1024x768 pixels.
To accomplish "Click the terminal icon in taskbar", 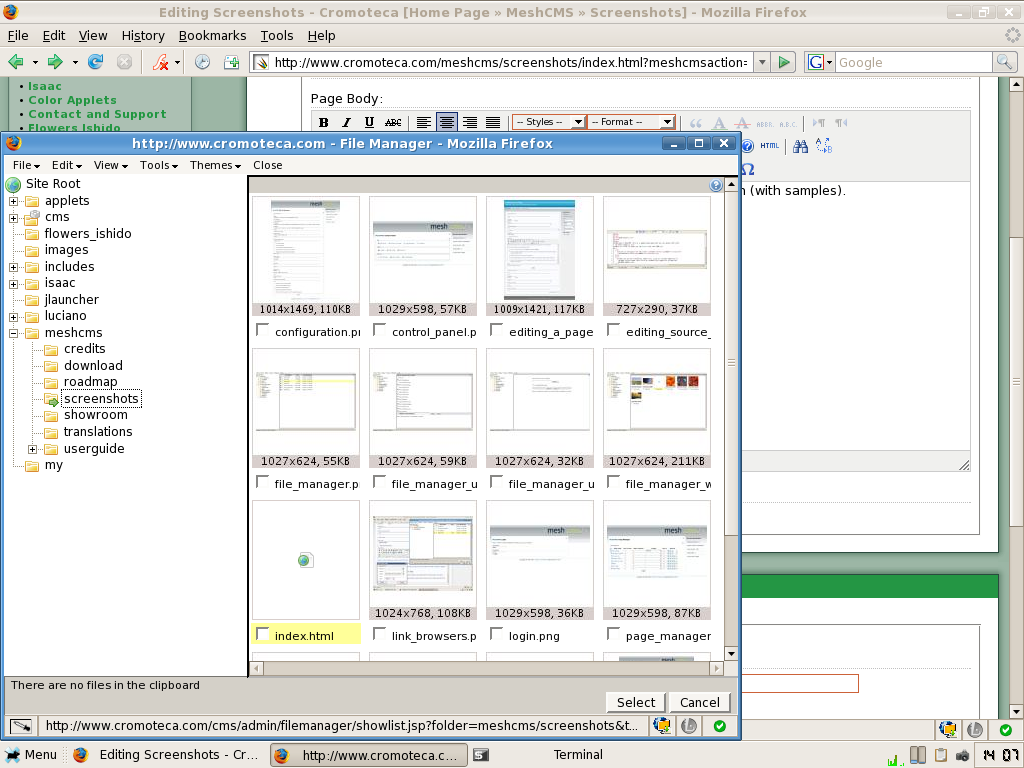I will tap(481, 755).
